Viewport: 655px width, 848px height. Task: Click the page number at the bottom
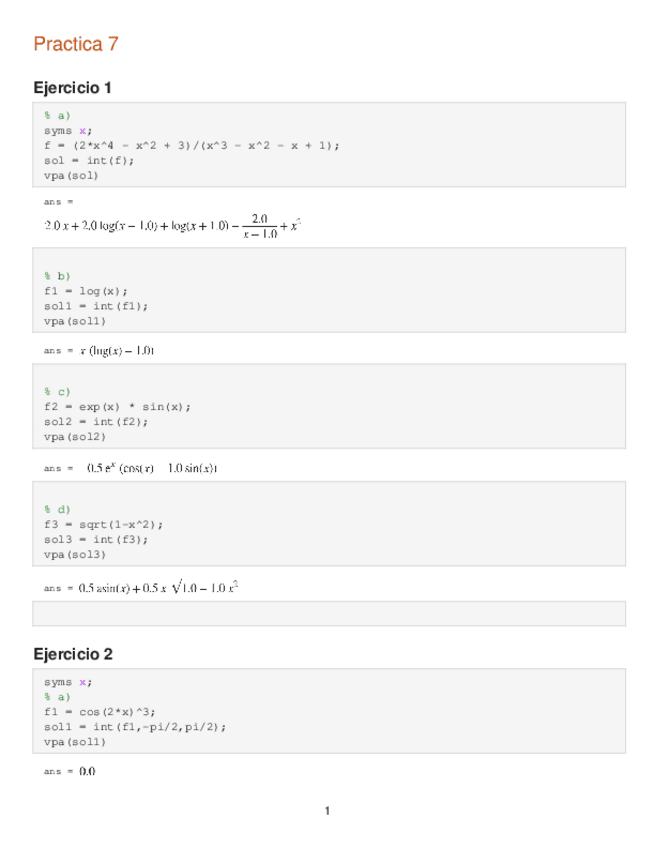coord(327,811)
